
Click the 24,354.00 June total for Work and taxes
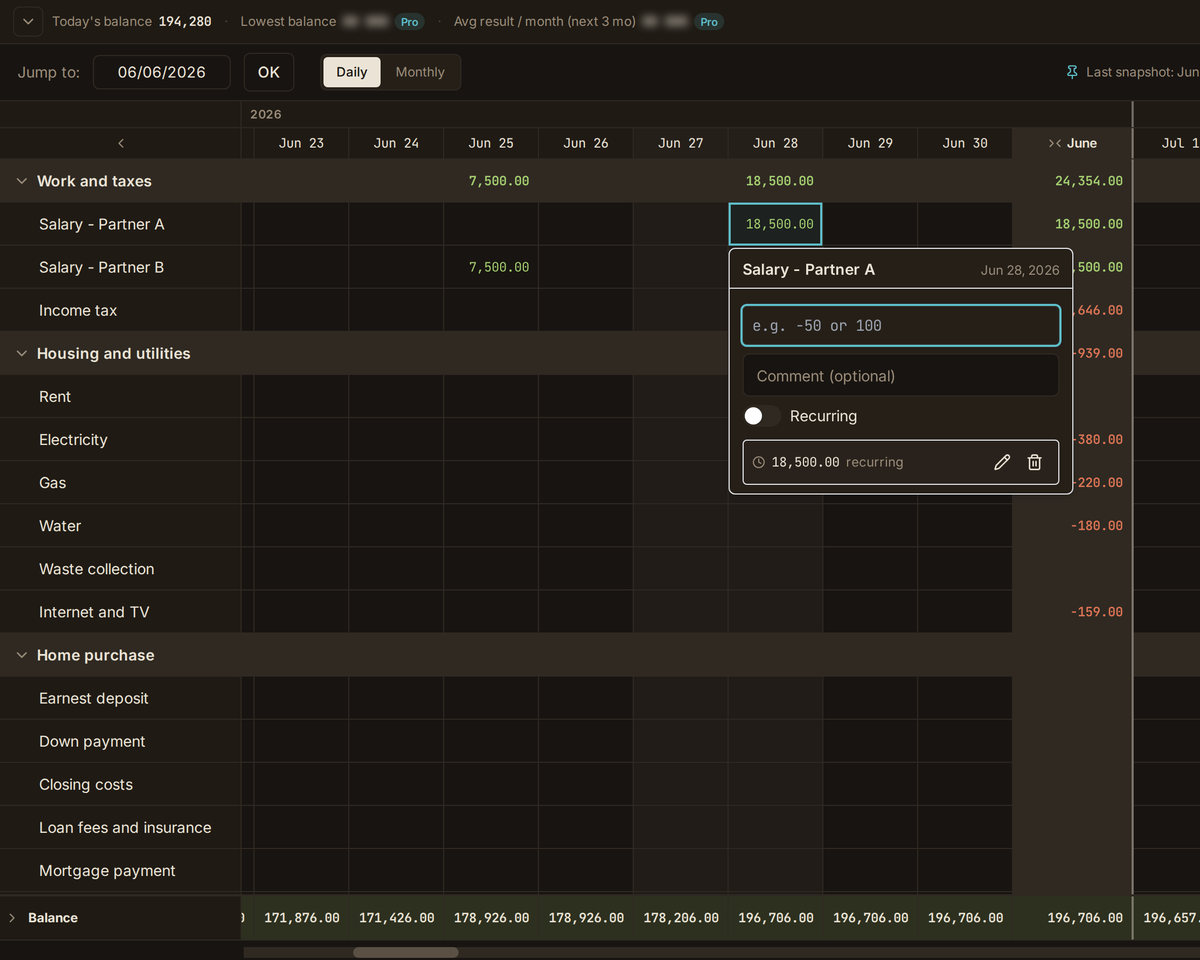pyautogui.click(x=1088, y=181)
